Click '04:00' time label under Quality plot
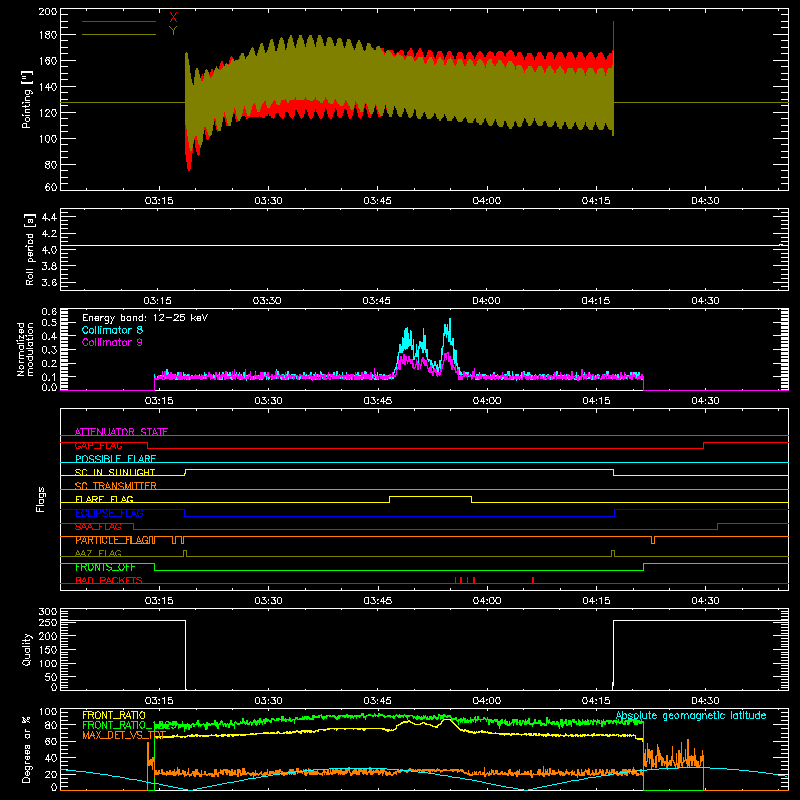This screenshot has width=800, height=800. pos(487,701)
